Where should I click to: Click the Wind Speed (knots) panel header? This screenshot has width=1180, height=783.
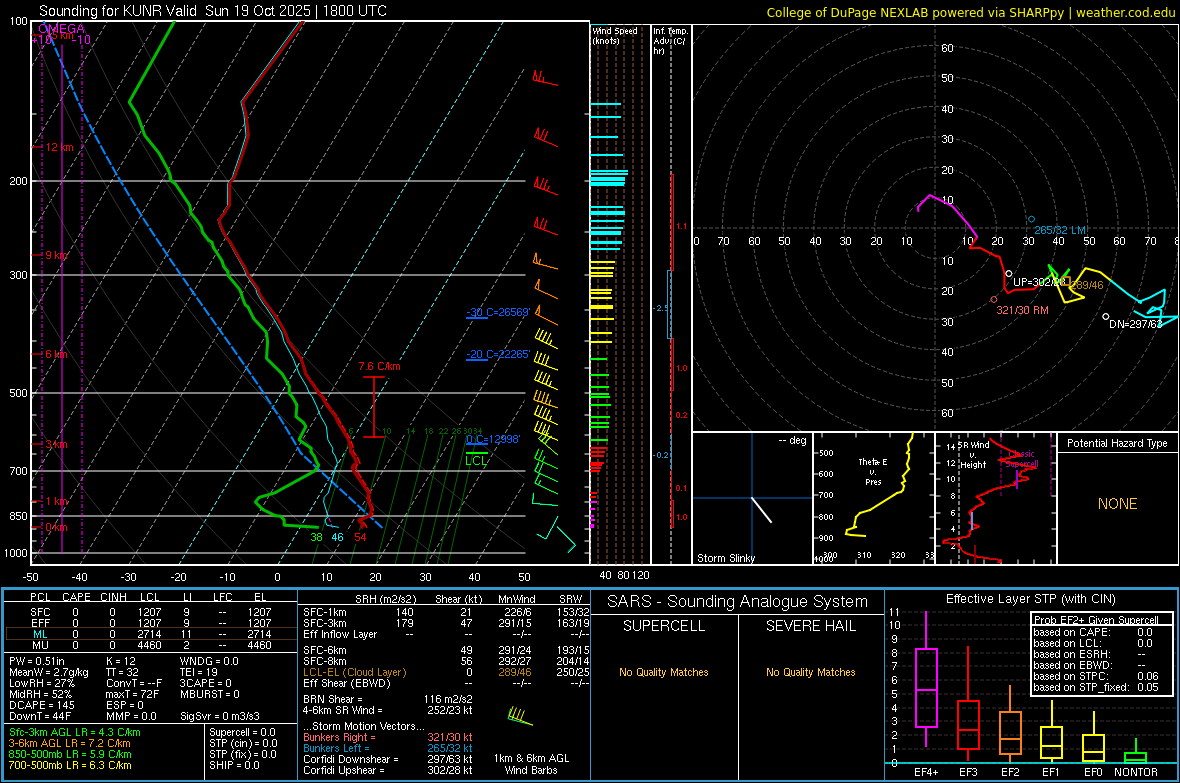[614, 35]
